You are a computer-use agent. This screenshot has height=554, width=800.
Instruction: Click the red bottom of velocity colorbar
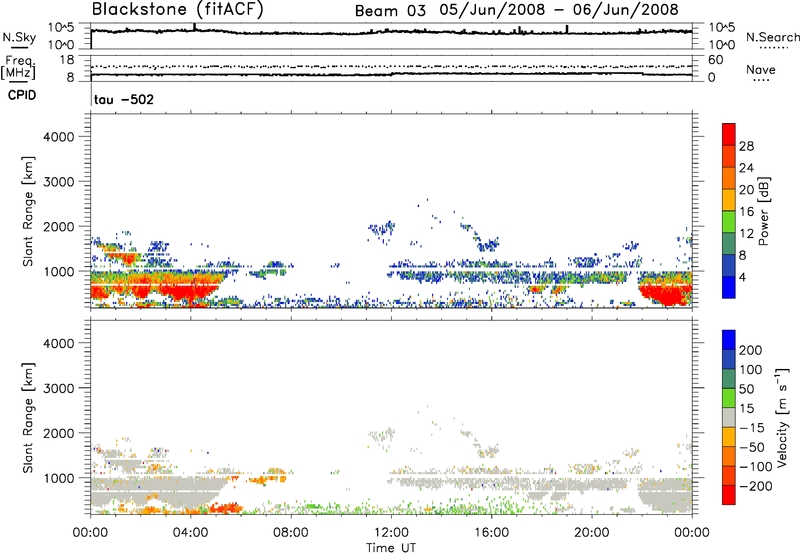point(729,495)
